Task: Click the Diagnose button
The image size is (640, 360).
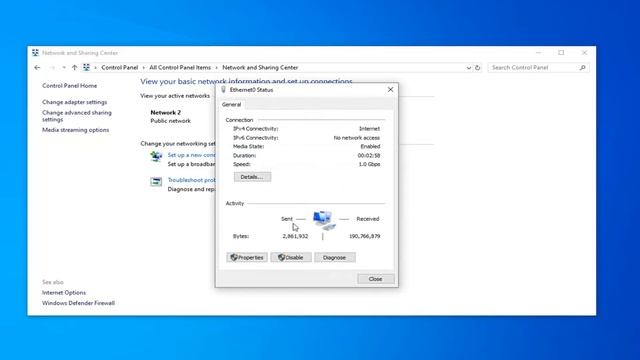Action: [x=335, y=258]
